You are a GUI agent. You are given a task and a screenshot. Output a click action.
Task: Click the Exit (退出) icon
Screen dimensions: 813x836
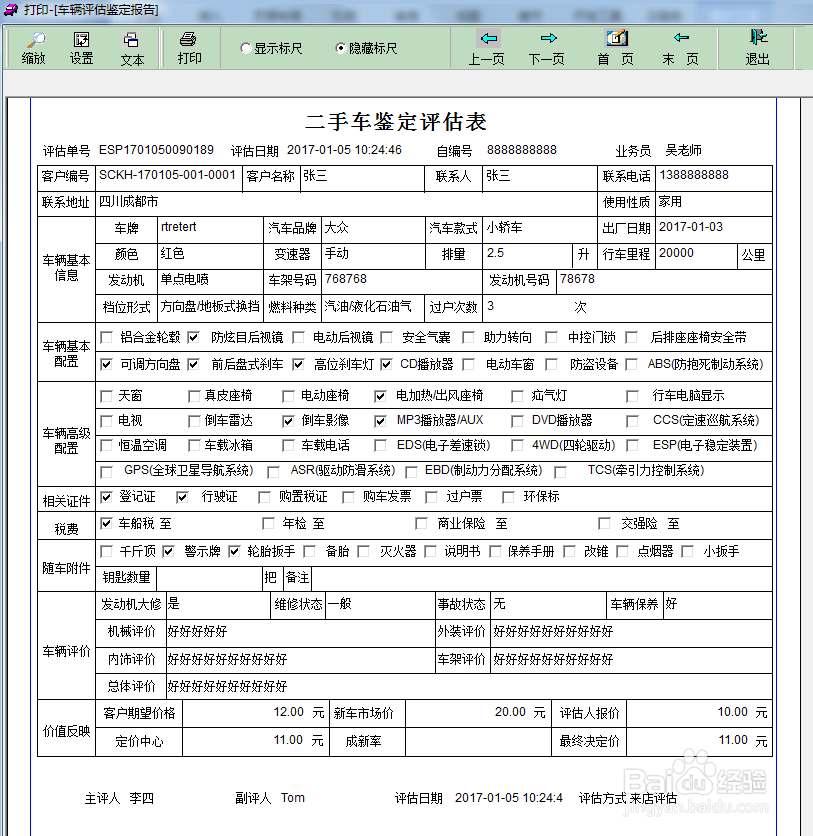pyautogui.click(x=758, y=37)
